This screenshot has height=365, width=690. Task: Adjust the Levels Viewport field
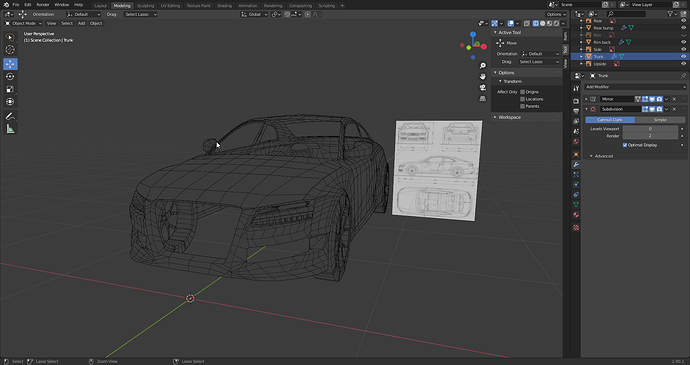[650, 129]
